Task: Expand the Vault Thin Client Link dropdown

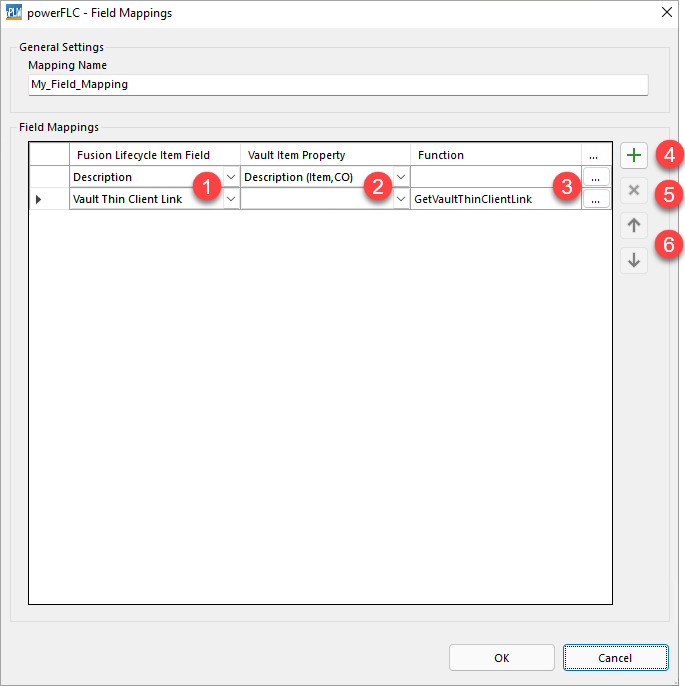Action: 232,199
